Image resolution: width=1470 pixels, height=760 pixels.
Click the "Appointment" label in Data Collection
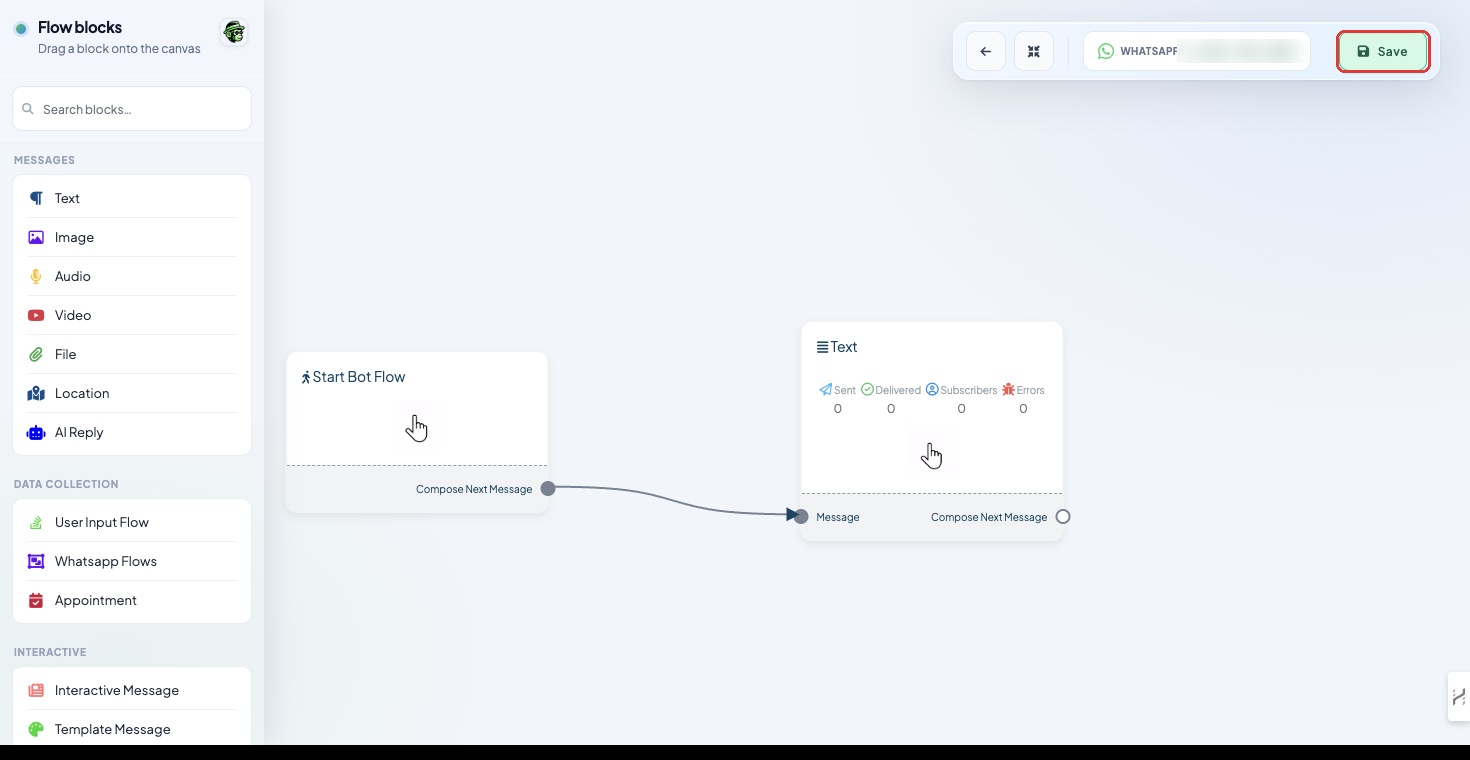96,600
